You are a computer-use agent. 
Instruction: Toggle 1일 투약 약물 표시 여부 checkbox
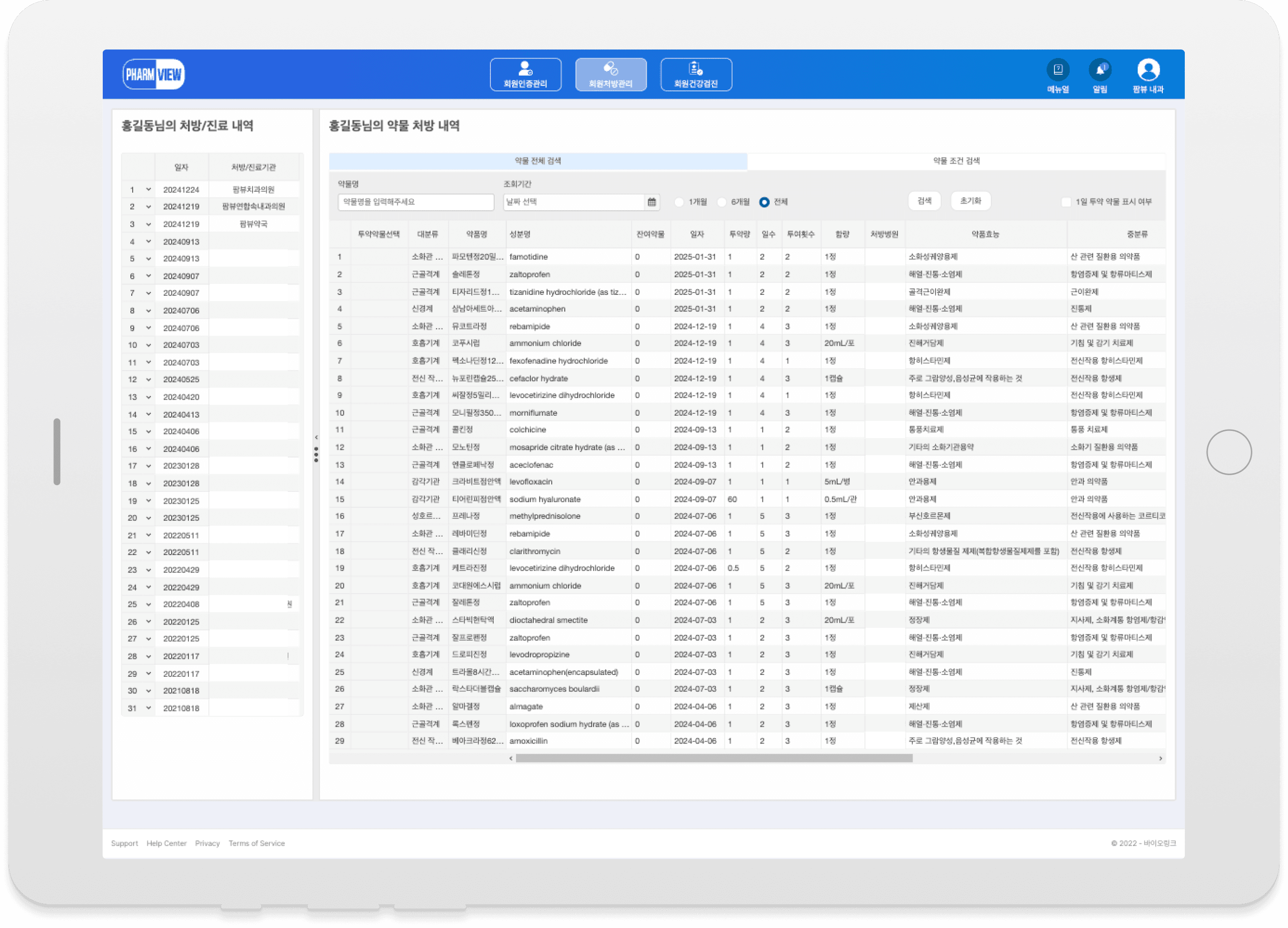[x=1066, y=202]
